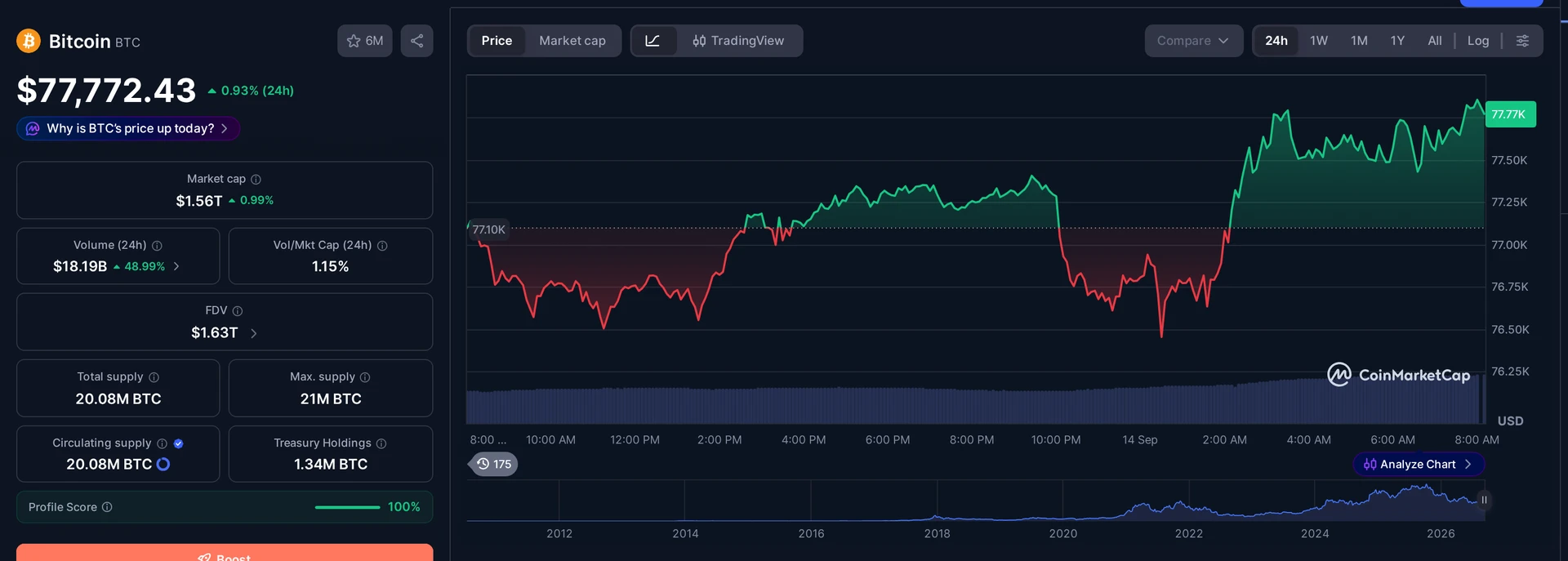This screenshot has height=561, width=1568.
Task: Select the All time range
Action: [1435, 41]
